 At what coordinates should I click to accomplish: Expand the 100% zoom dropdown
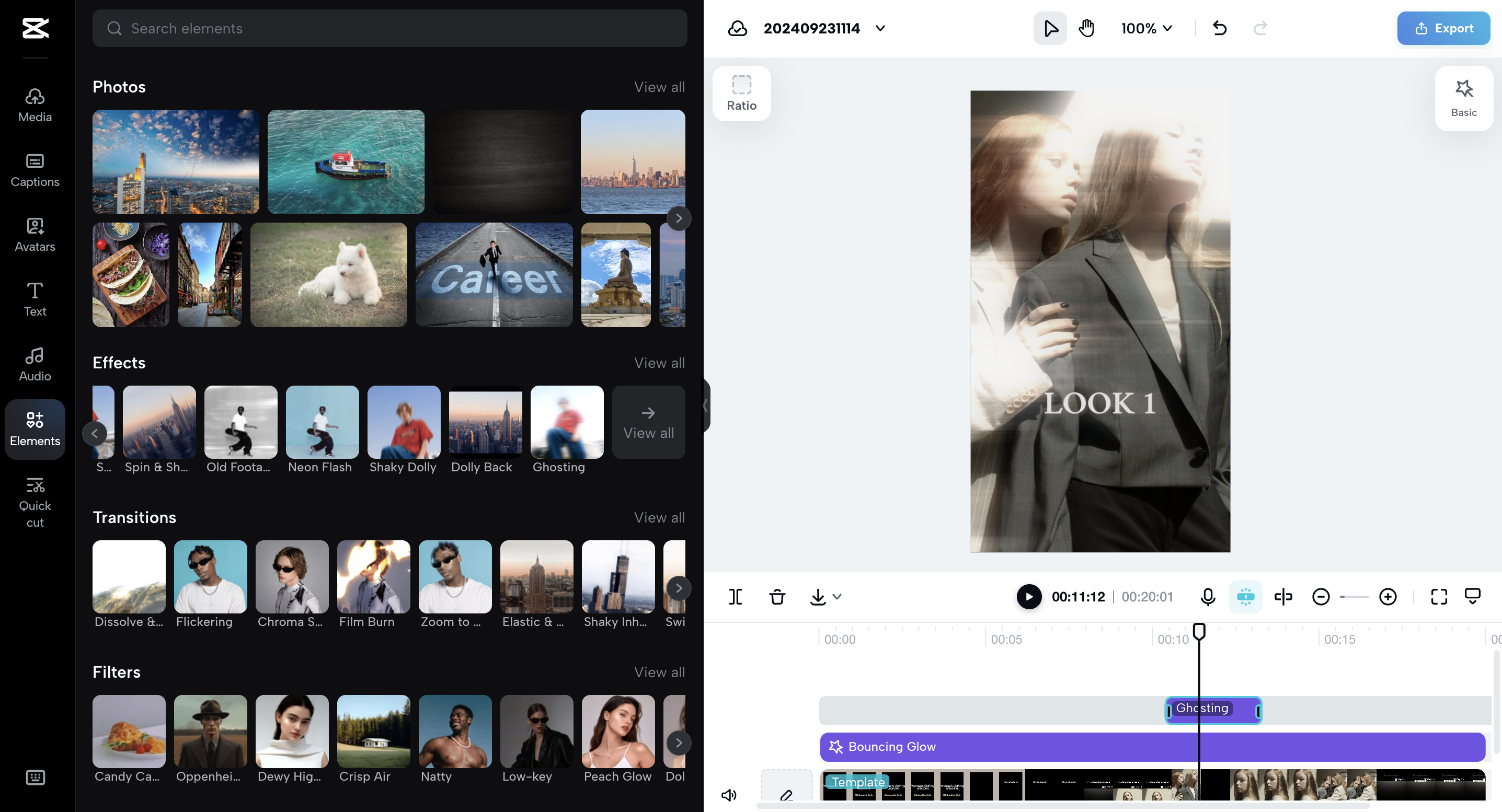[1146, 28]
